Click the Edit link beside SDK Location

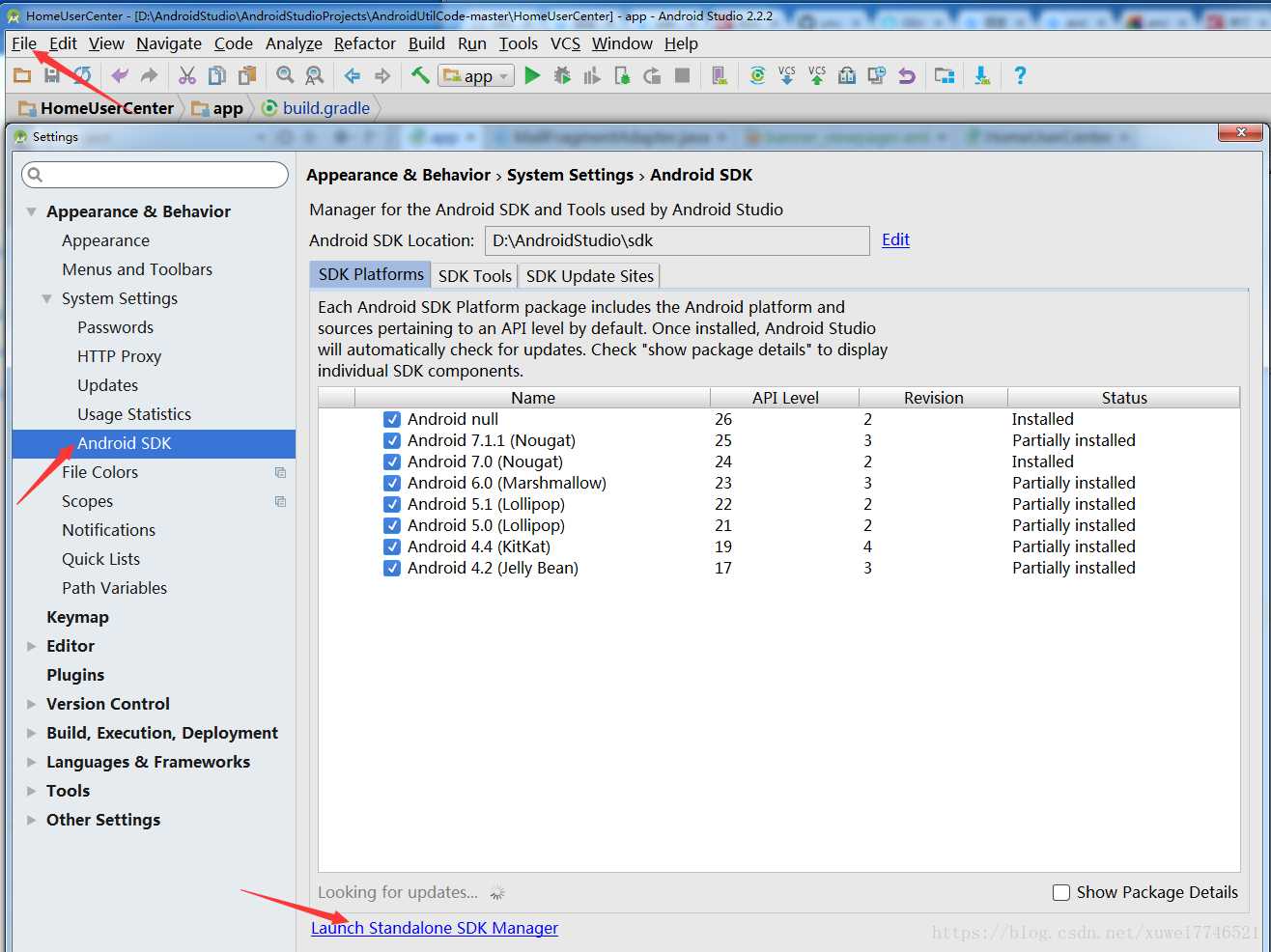click(894, 239)
